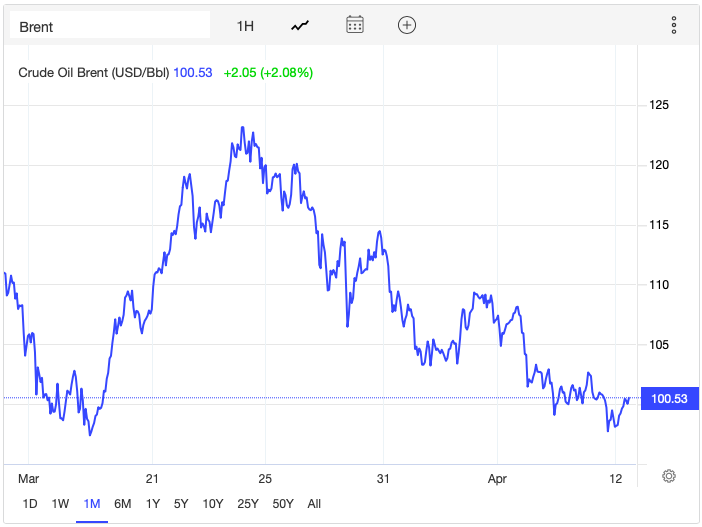Select the 25Y time range
The width and height of the screenshot is (702, 527).
(x=247, y=503)
